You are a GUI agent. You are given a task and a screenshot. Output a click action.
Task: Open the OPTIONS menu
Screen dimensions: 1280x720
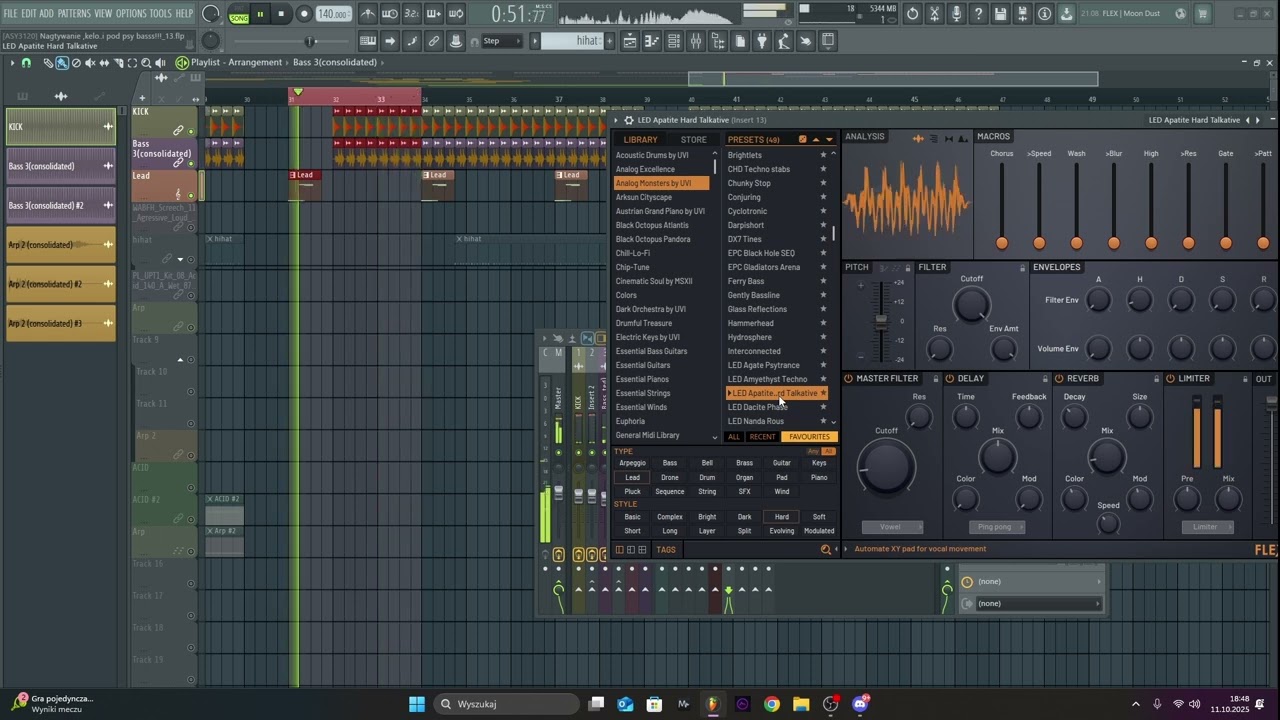[x=131, y=14]
